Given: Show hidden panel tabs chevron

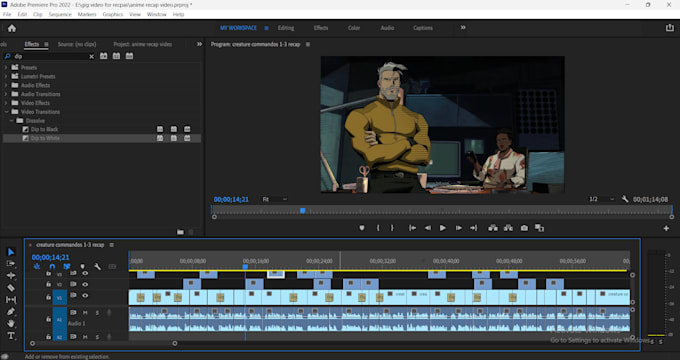Looking at the screenshot, I should [x=199, y=44].
